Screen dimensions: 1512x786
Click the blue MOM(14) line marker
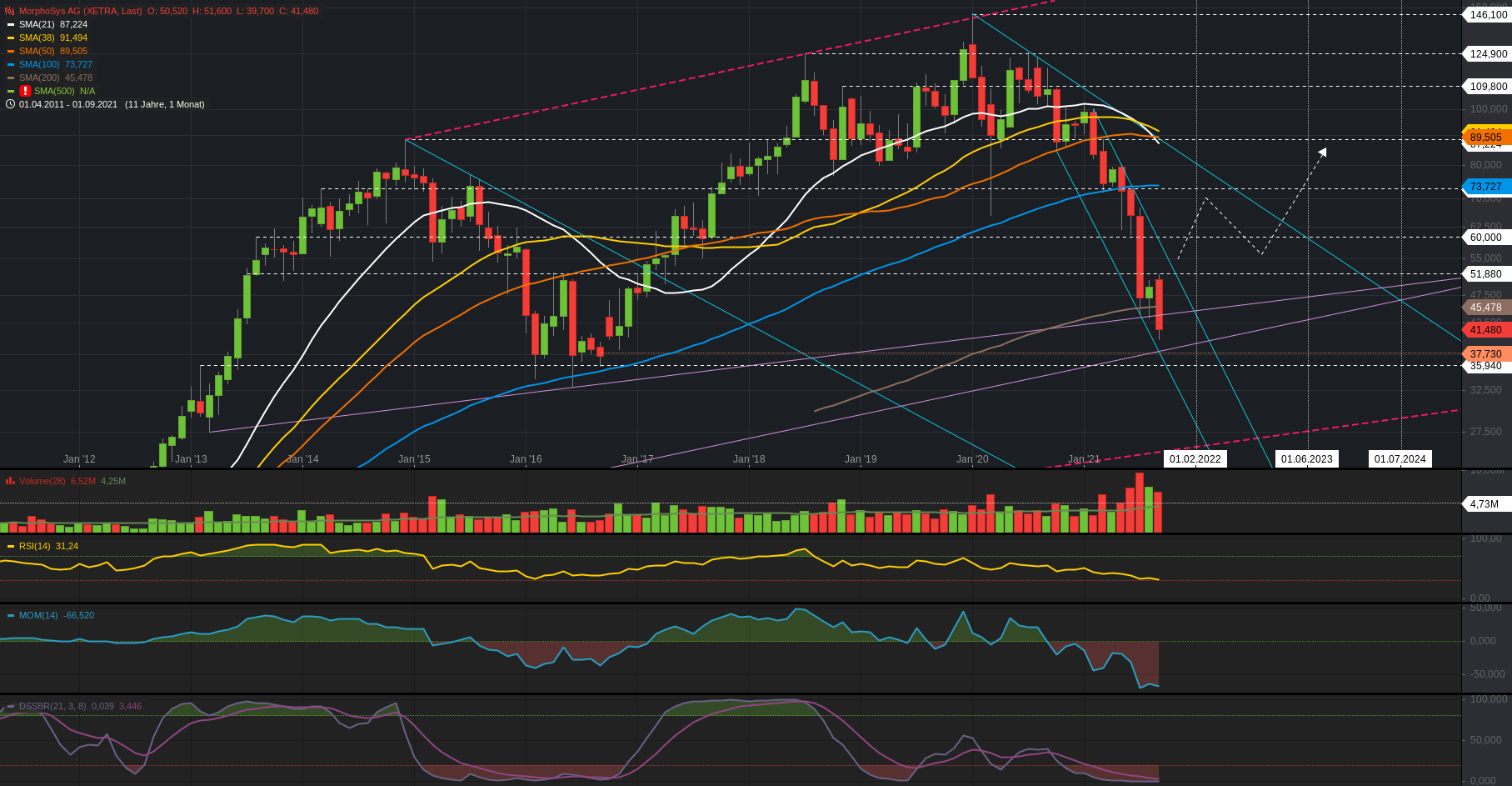click(11, 615)
